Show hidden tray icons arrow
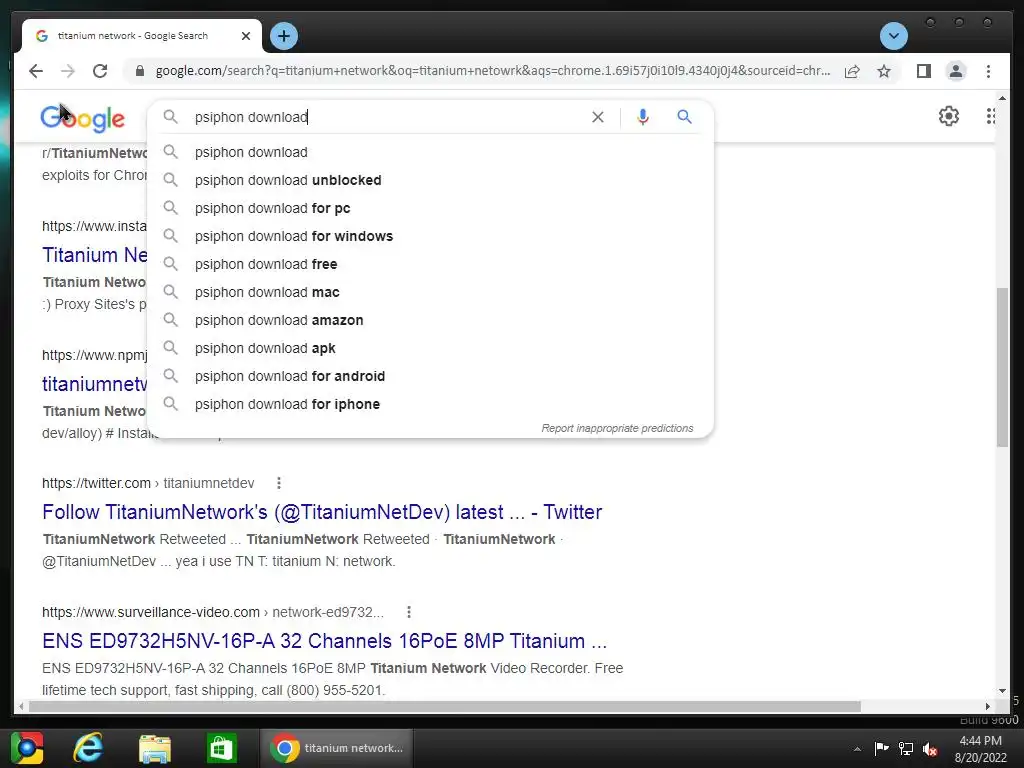The width and height of the screenshot is (1024, 768). pyautogui.click(x=857, y=749)
